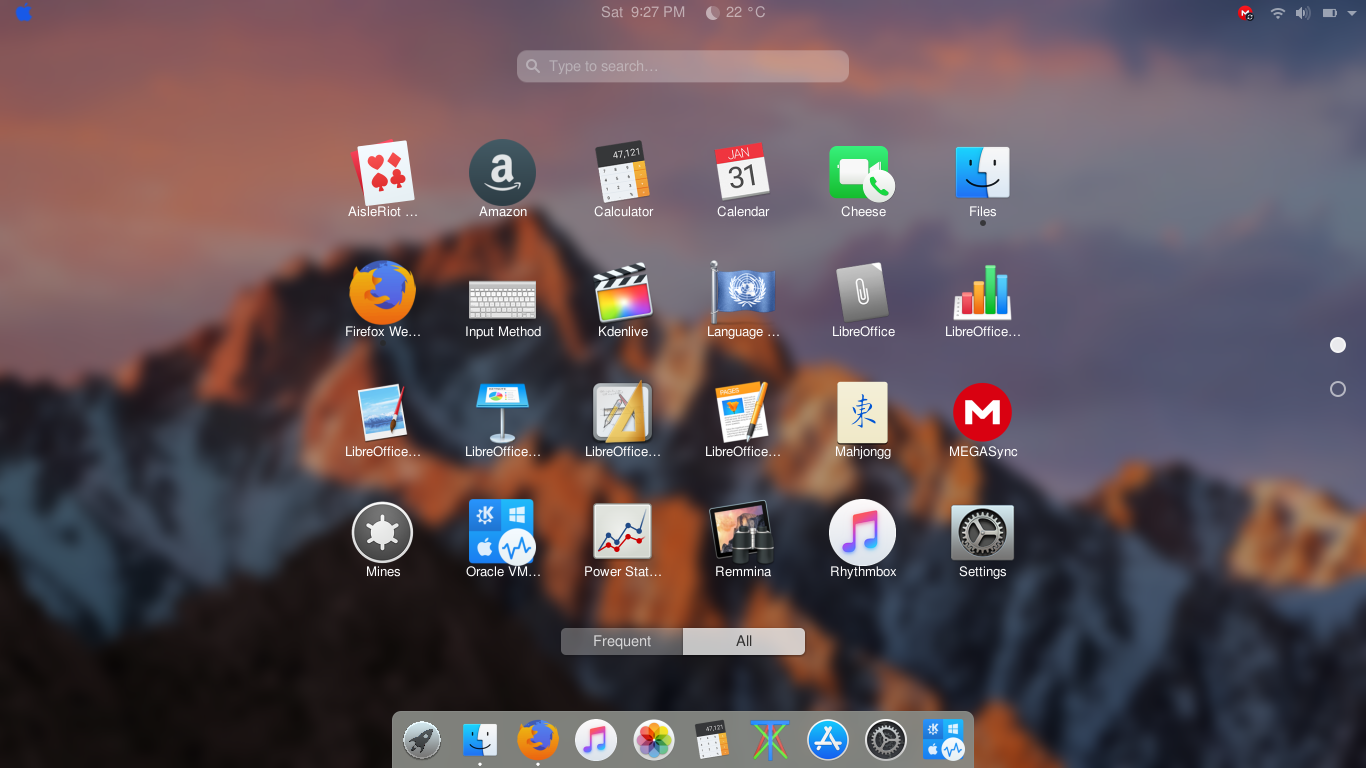The image size is (1366, 768).
Task: Select the first page indicator dot
Action: point(1338,345)
